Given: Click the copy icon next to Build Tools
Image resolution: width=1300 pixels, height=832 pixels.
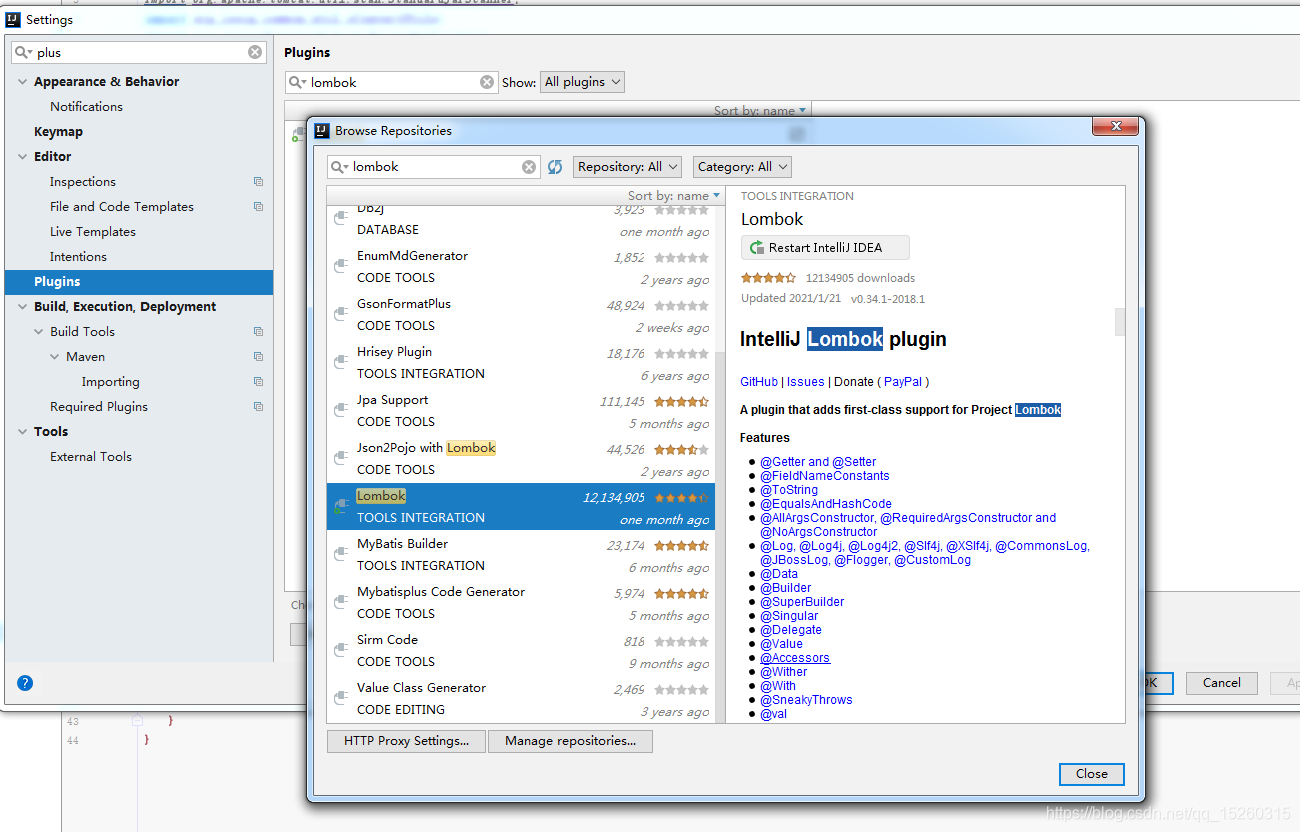Looking at the screenshot, I should [x=258, y=332].
